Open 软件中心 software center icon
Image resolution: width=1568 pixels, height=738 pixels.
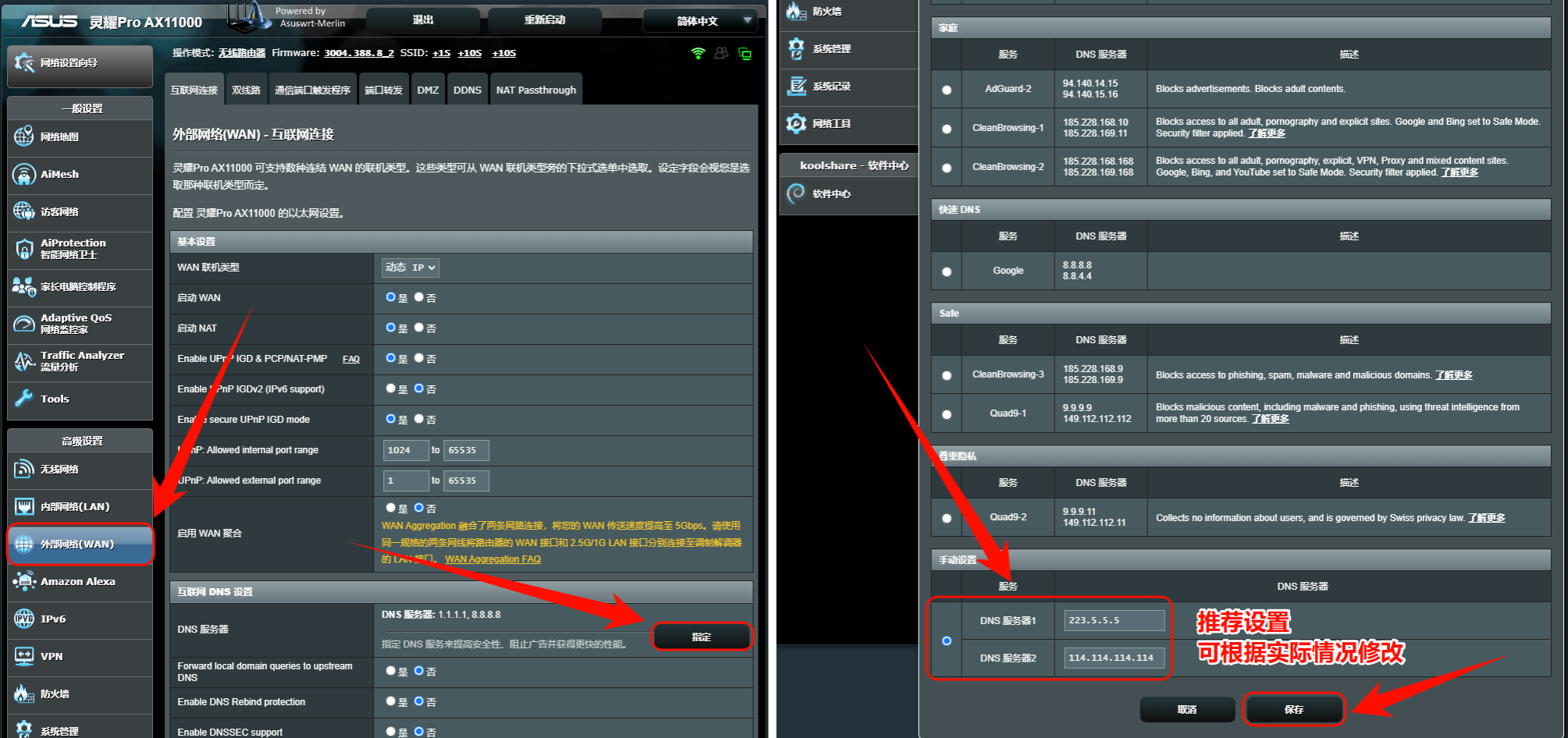[x=796, y=193]
